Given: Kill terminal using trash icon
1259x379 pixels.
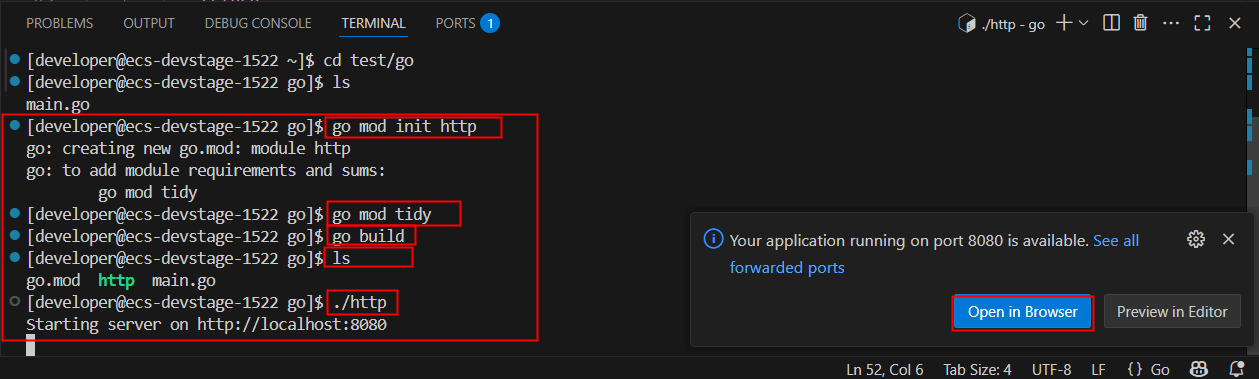Looking at the screenshot, I should pos(1141,23).
